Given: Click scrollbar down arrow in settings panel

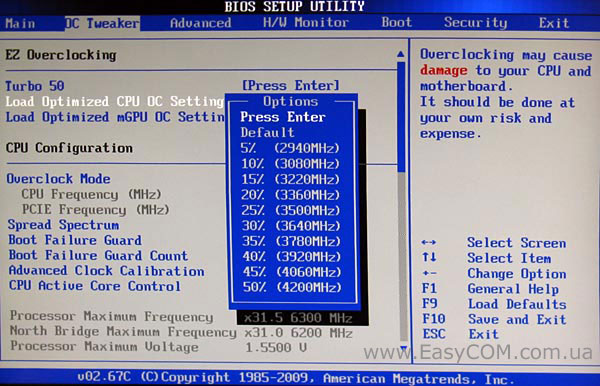Looking at the screenshot, I should pos(404,348).
